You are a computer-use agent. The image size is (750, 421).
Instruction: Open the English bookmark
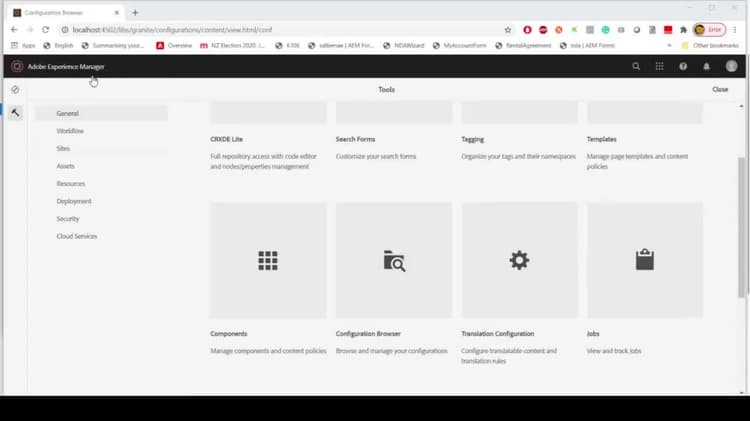point(58,45)
